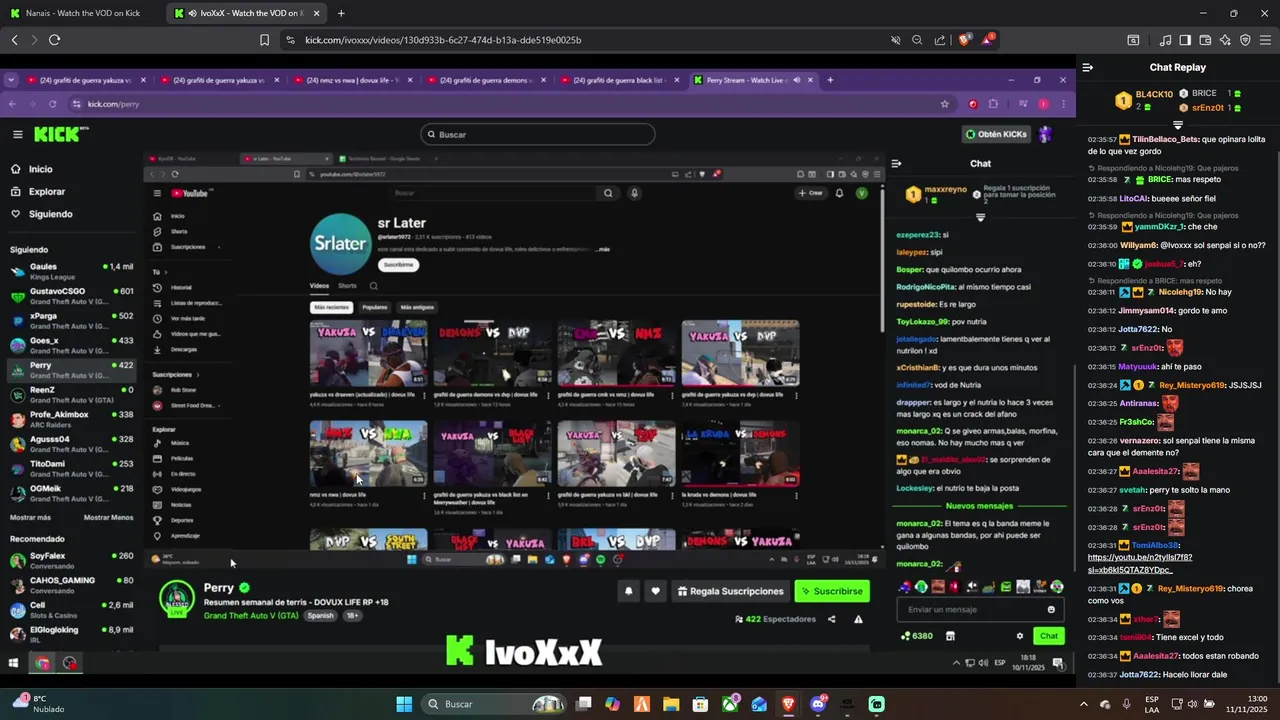Click Mostrar Menos under followed channels

tap(108, 518)
